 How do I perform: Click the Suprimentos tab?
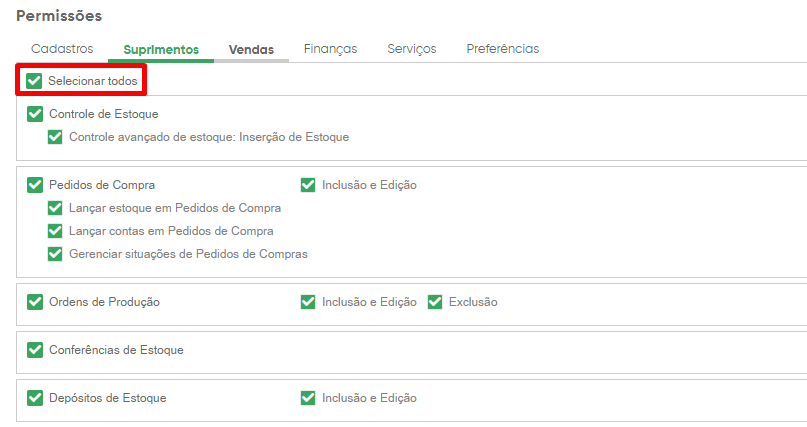(x=161, y=49)
